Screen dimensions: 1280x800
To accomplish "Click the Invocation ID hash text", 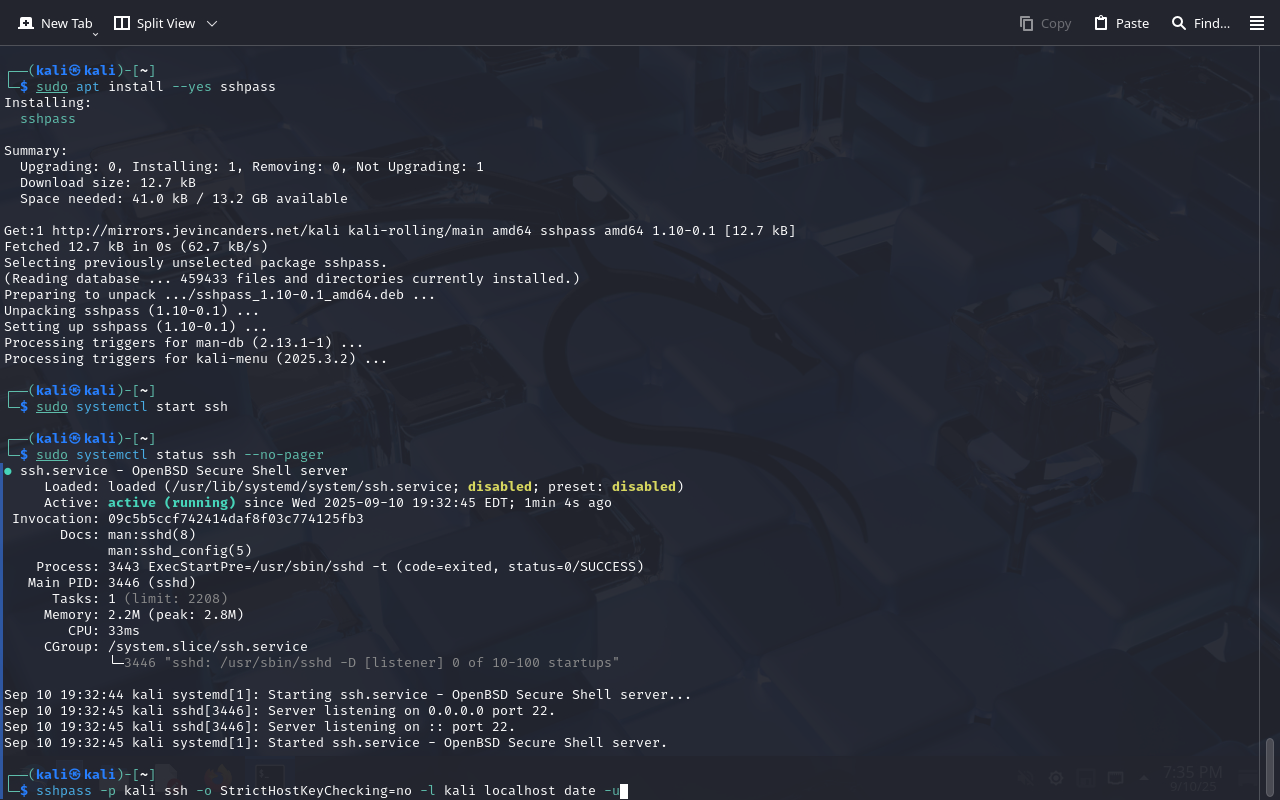I will [236, 519].
